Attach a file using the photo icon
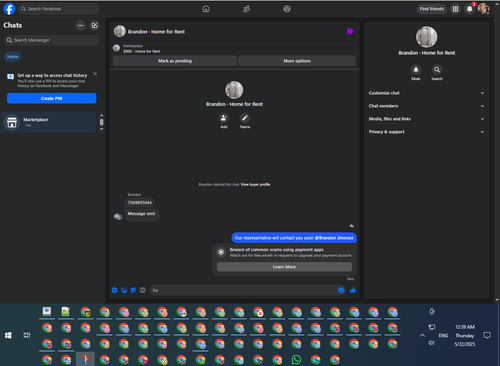 pyautogui.click(x=124, y=290)
